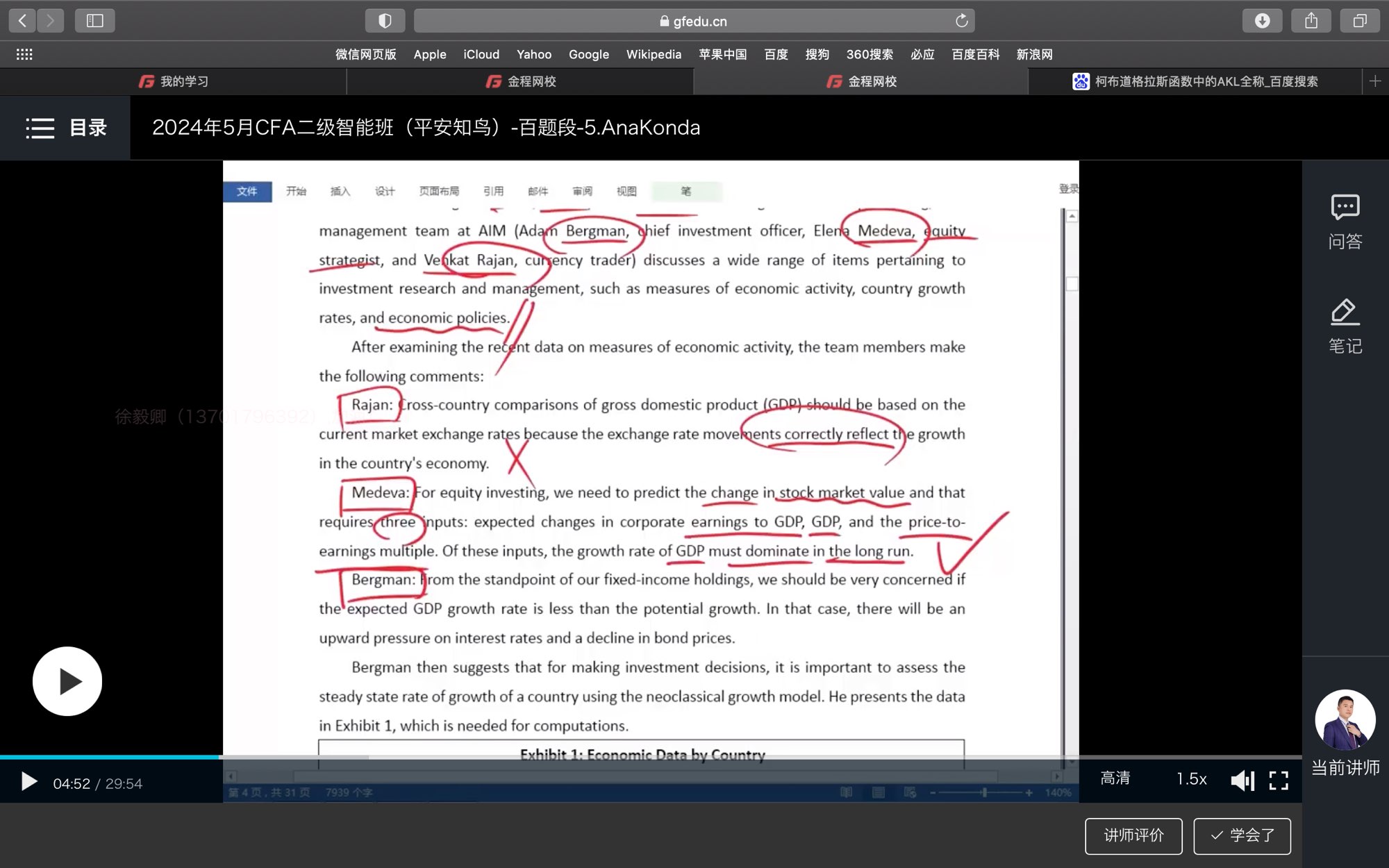The height and width of the screenshot is (868, 1389).
Task: Add a new Safari tab
Action: click(1375, 81)
